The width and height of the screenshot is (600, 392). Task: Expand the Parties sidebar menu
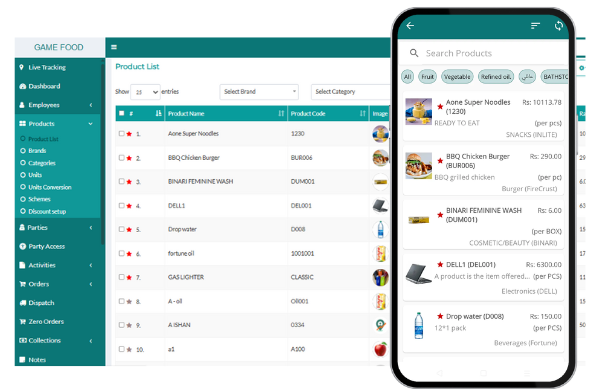pos(56,227)
